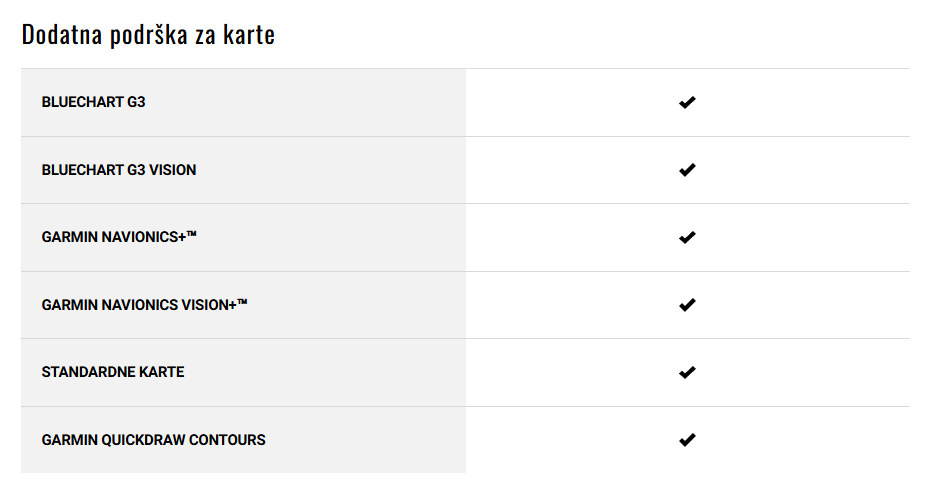Click the checkmark for BlueChart G3
Viewport: 933px width, 488px height.
tap(687, 102)
